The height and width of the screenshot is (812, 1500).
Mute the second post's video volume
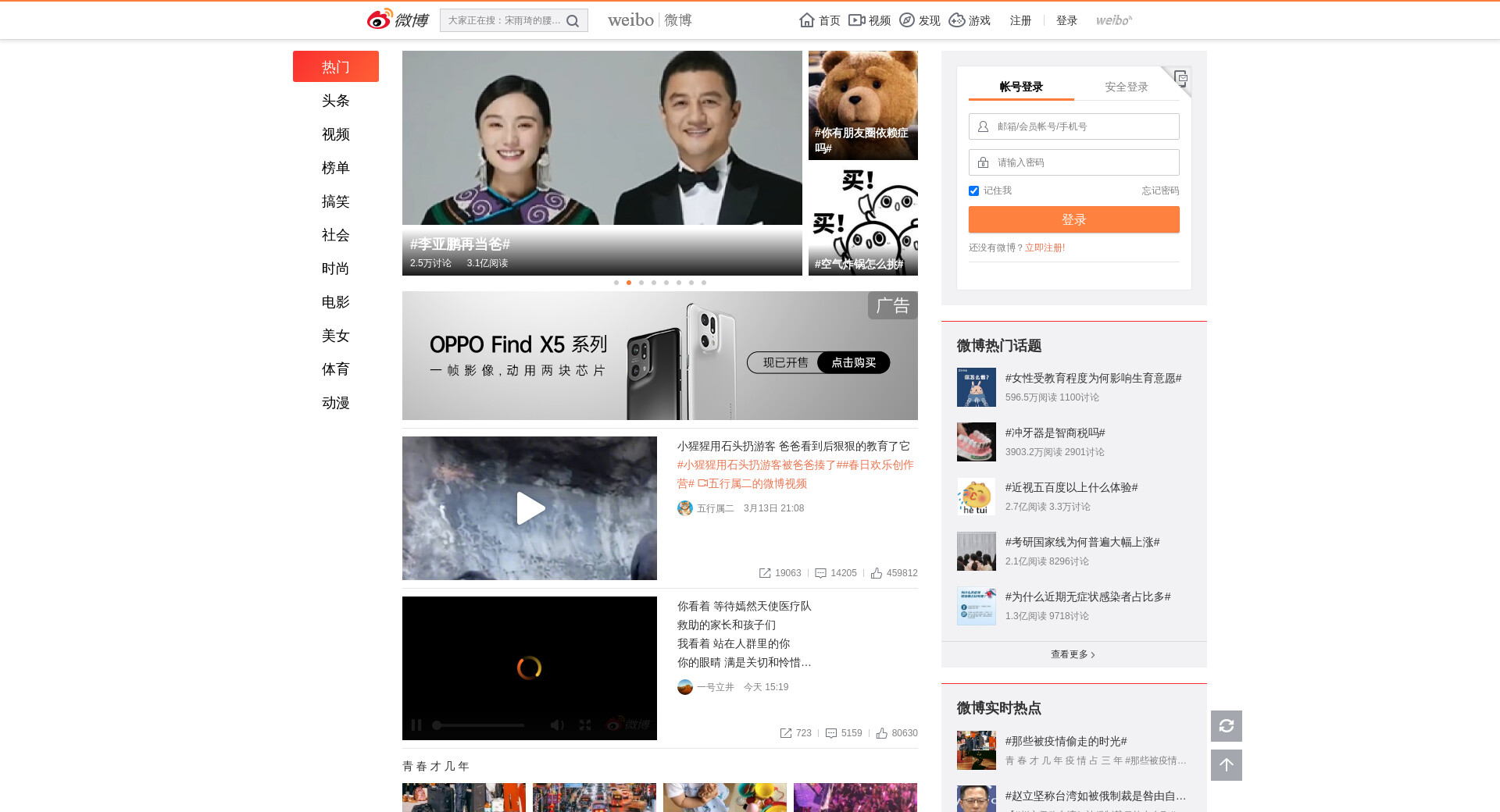click(x=557, y=725)
